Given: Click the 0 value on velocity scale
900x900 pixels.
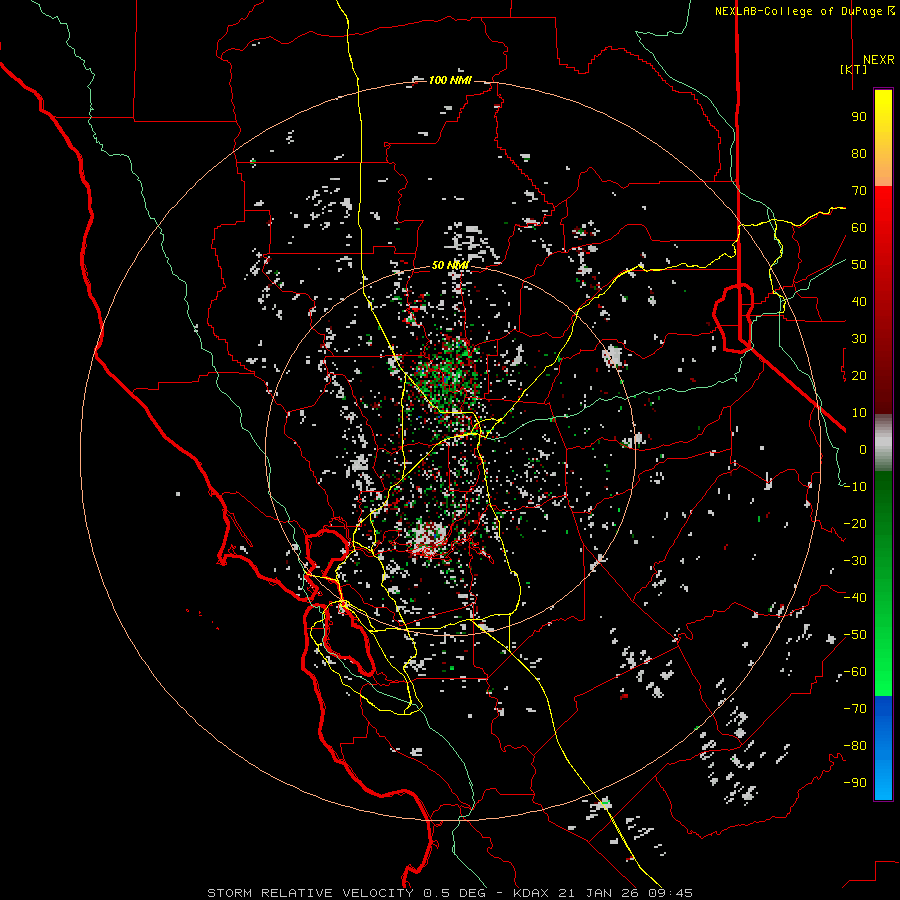Looking at the screenshot, I should [x=863, y=450].
